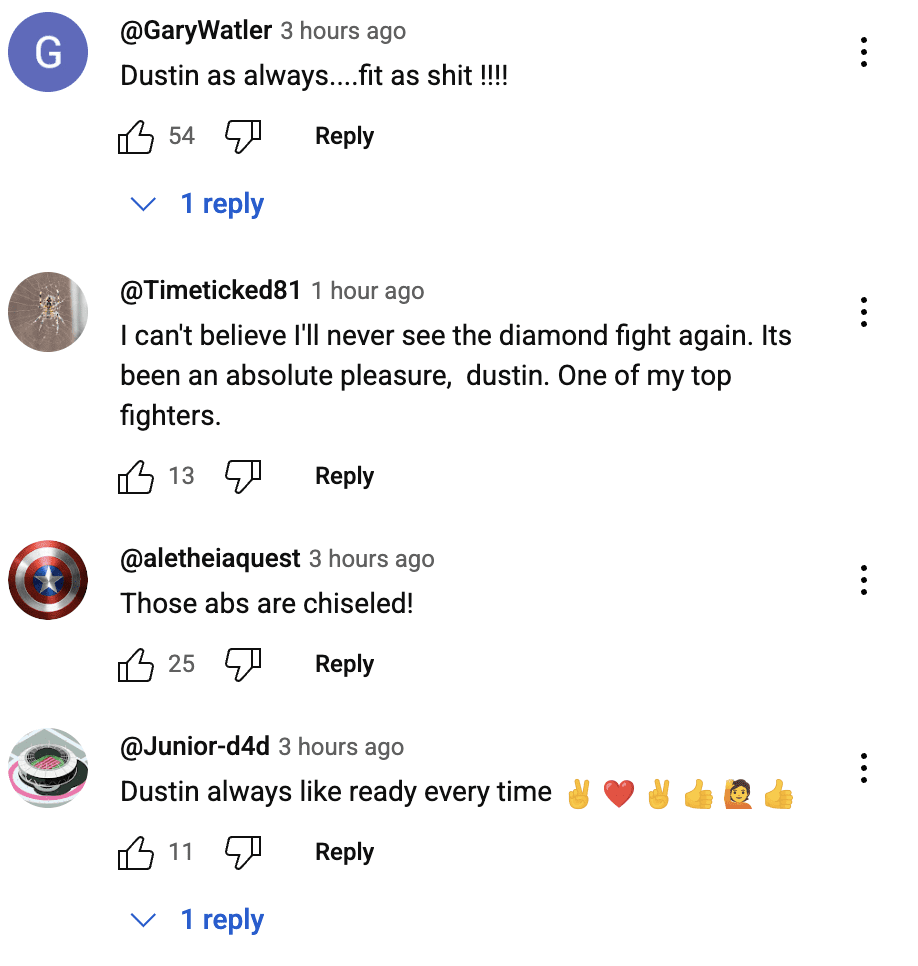This screenshot has height=966, width=918.
Task: Dislike the @Junior-d4d comment
Action: [243, 852]
